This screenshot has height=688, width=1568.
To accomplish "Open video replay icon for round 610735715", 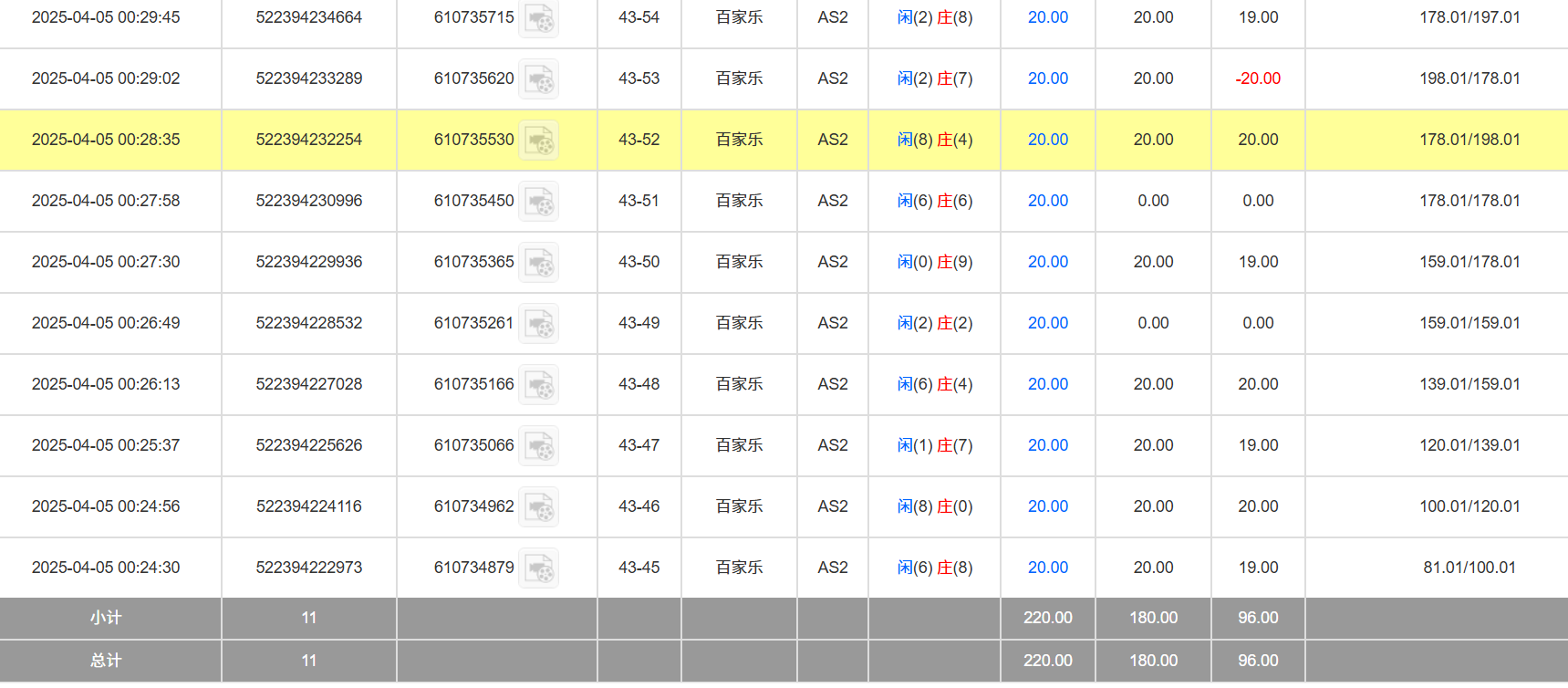I will pos(538,18).
